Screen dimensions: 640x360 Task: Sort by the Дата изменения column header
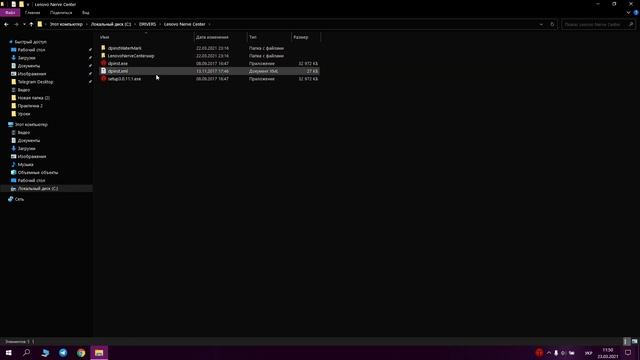point(212,37)
